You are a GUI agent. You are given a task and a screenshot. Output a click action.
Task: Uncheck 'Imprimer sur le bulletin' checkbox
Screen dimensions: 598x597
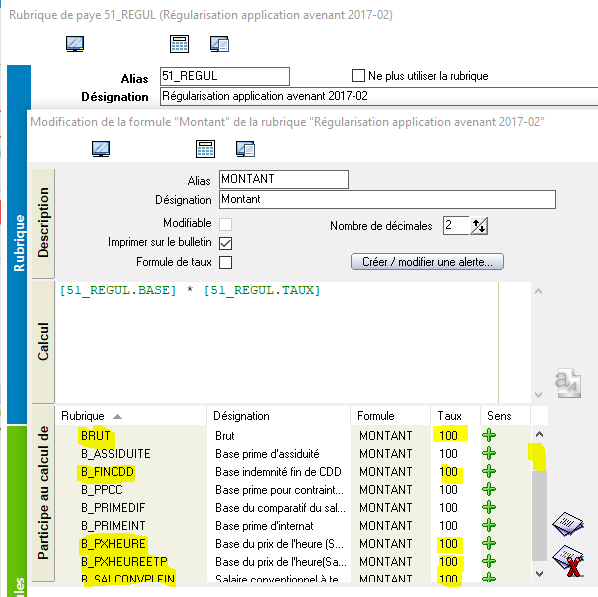pos(225,243)
